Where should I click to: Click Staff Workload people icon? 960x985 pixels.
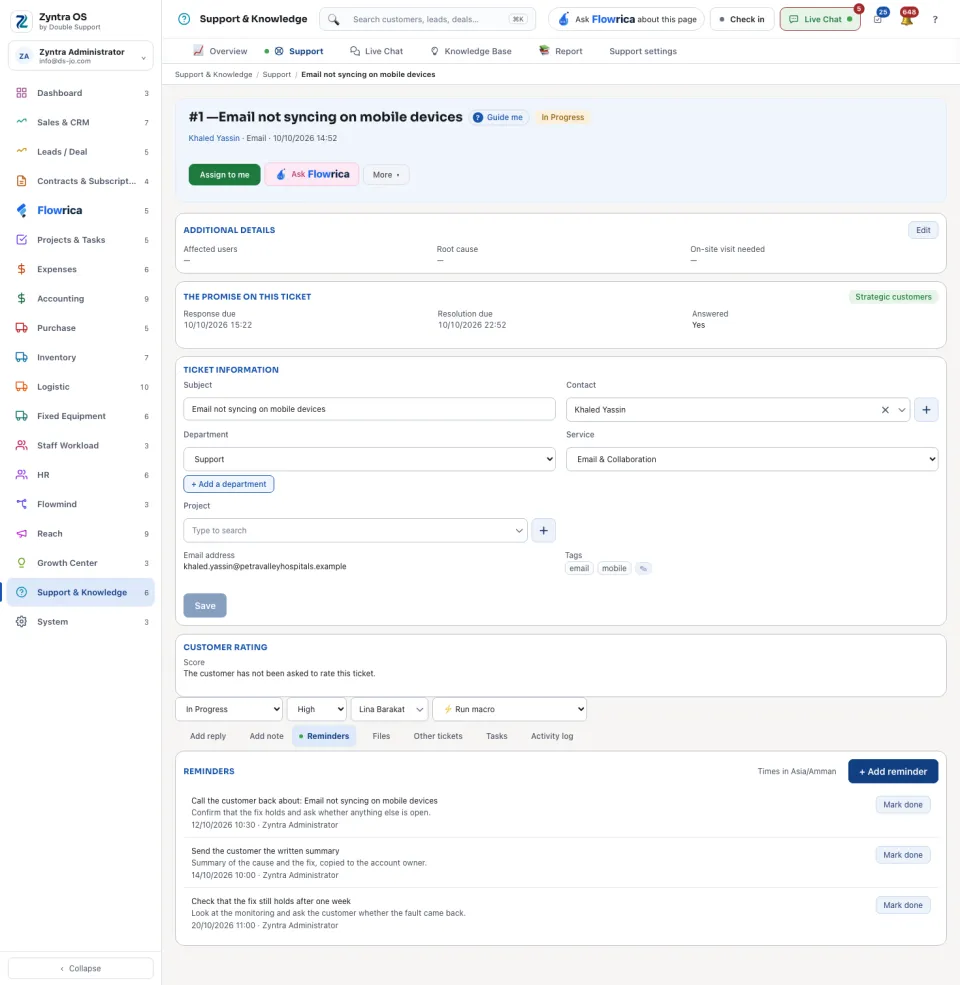coord(21,445)
